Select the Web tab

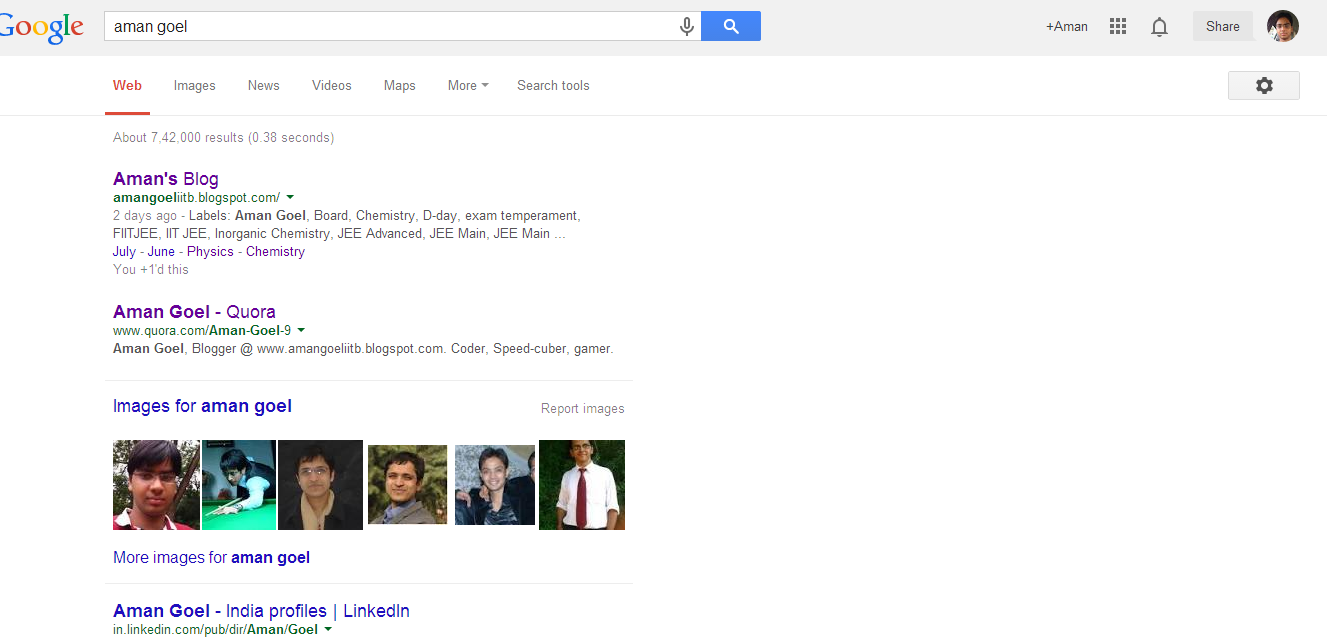coord(127,86)
